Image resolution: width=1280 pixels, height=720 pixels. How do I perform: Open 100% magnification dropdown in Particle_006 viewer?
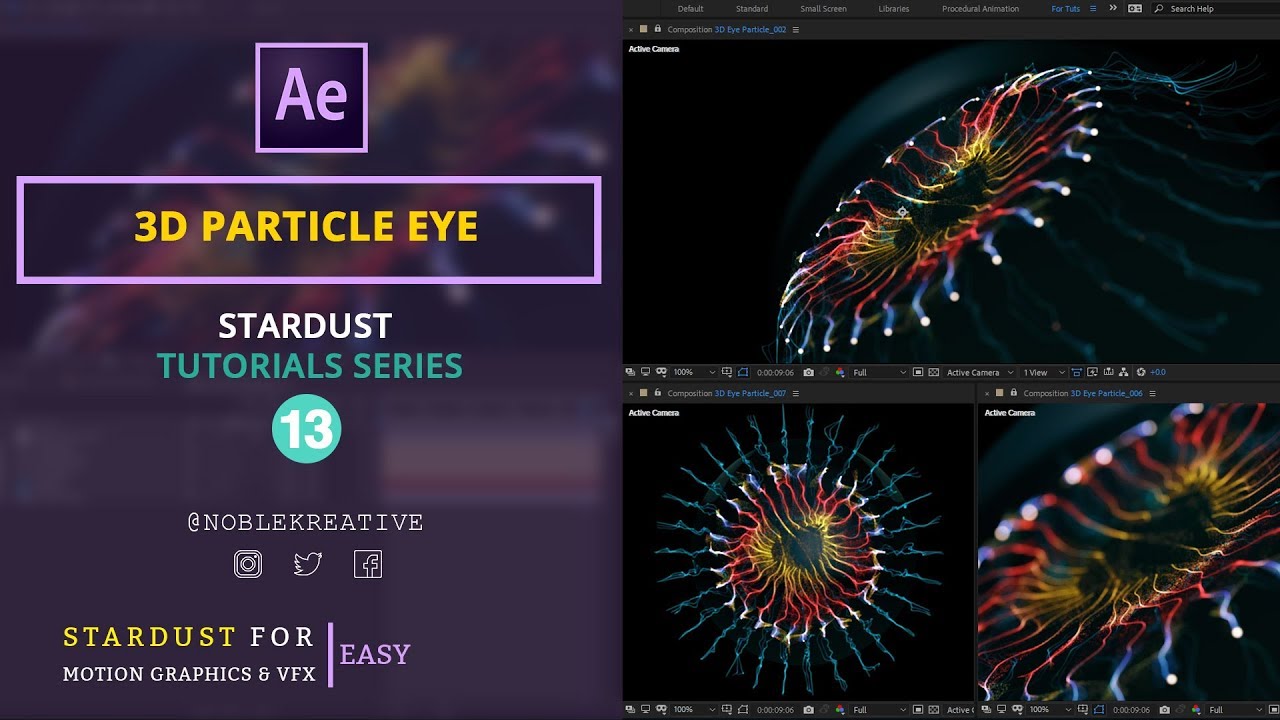tap(1051, 710)
